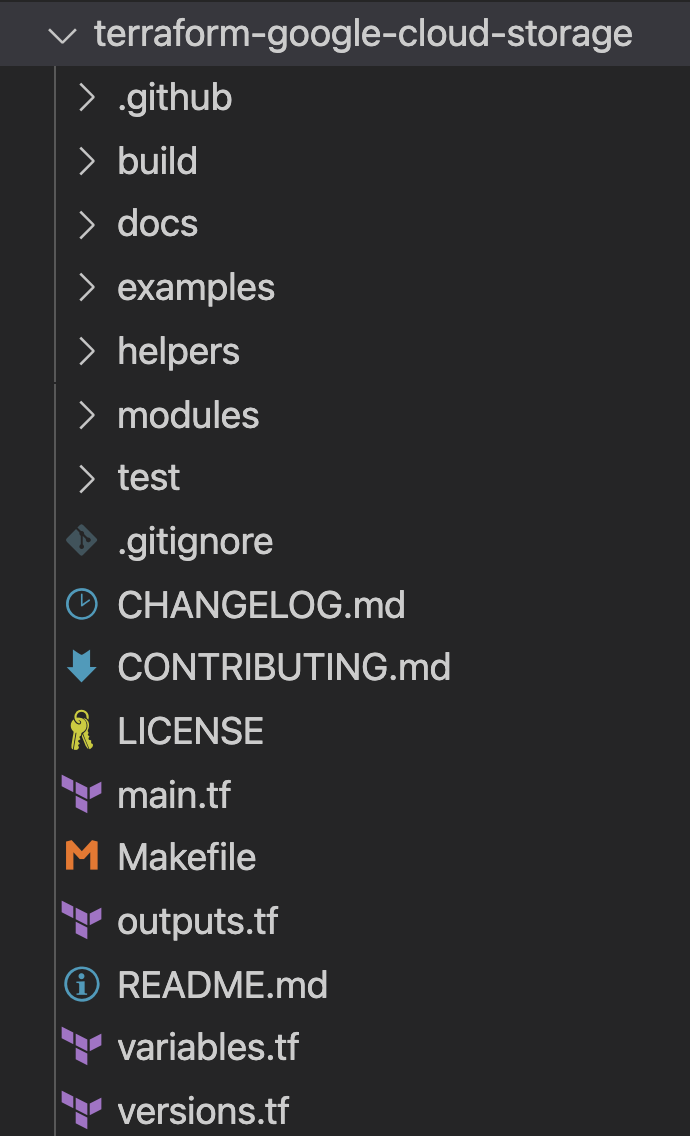Viewport: 690px width, 1136px height.
Task: Select the helpers folder
Action: (x=178, y=351)
